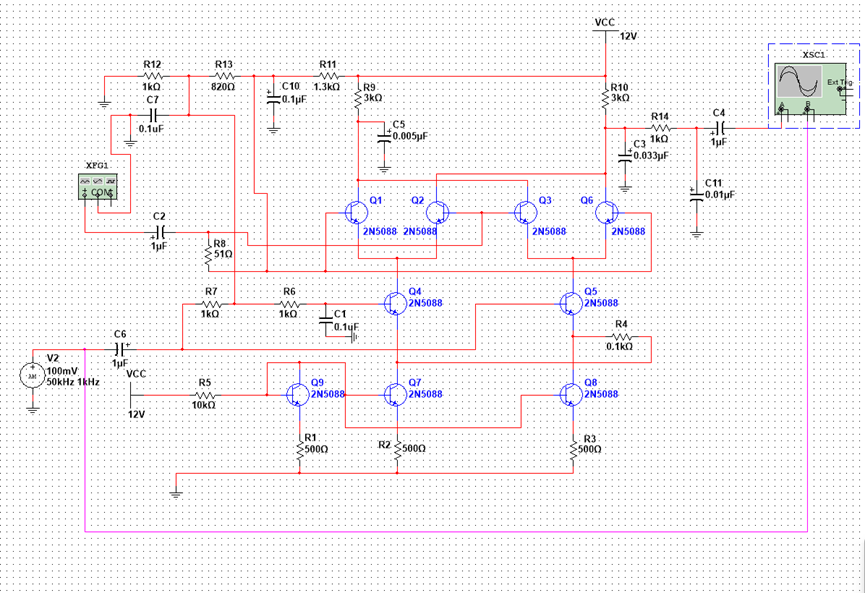Select transistor Q4 symbol
The image size is (865, 593).
click(x=395, y=302)
